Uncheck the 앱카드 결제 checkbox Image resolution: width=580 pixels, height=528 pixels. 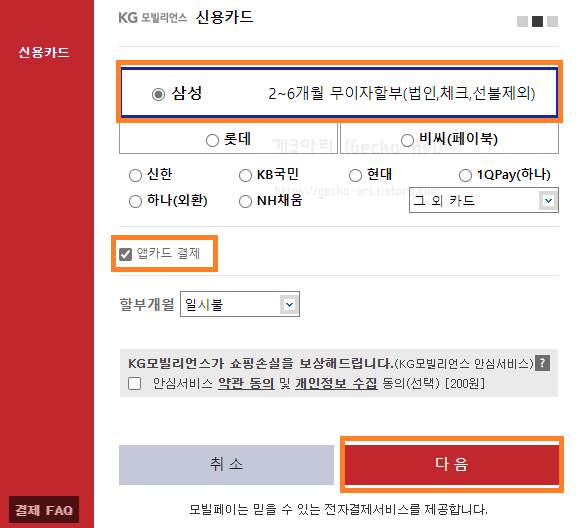(x=125, y=254)
